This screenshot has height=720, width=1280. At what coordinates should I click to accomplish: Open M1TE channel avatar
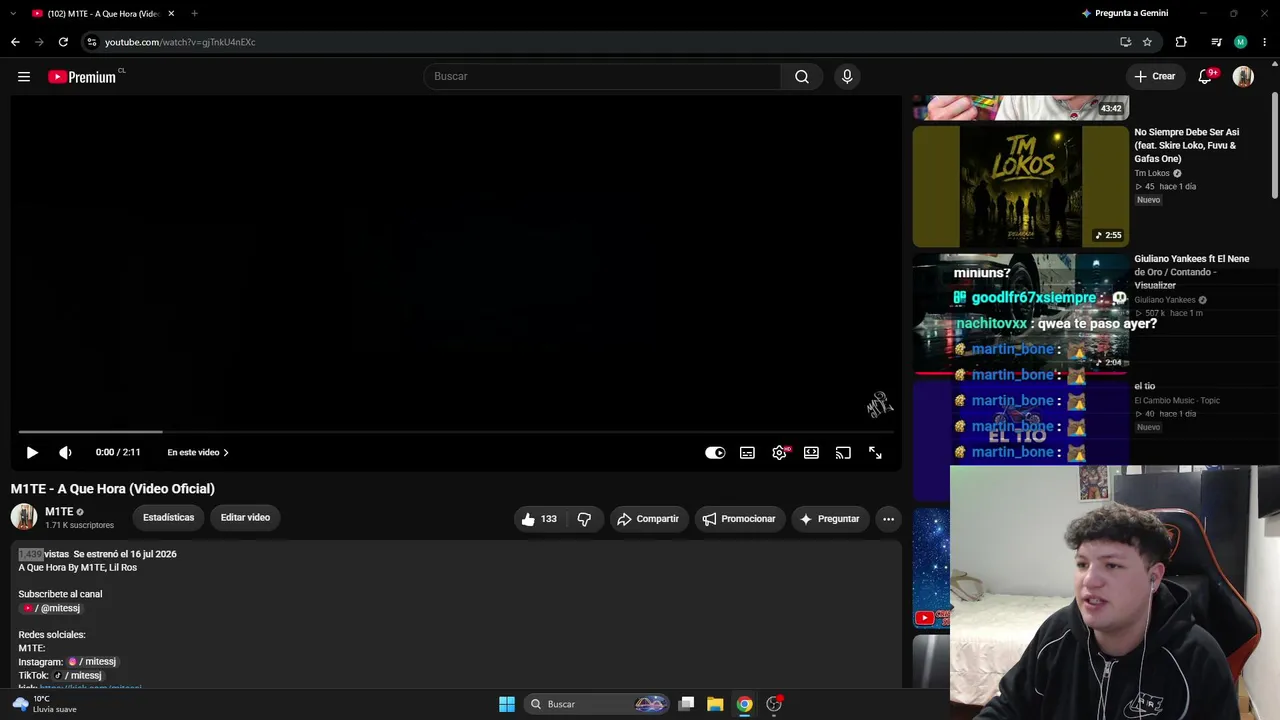[24, 517]
